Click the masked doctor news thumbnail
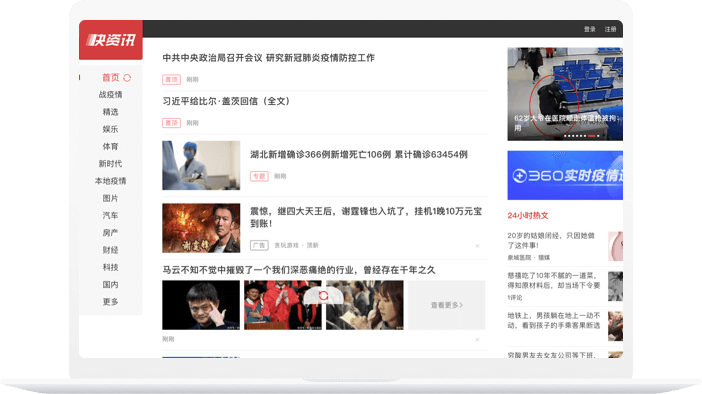The image size is (702, 394). 201,165
